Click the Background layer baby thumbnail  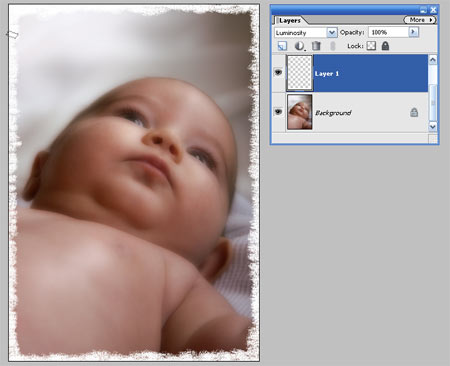[x=300, y=112]
